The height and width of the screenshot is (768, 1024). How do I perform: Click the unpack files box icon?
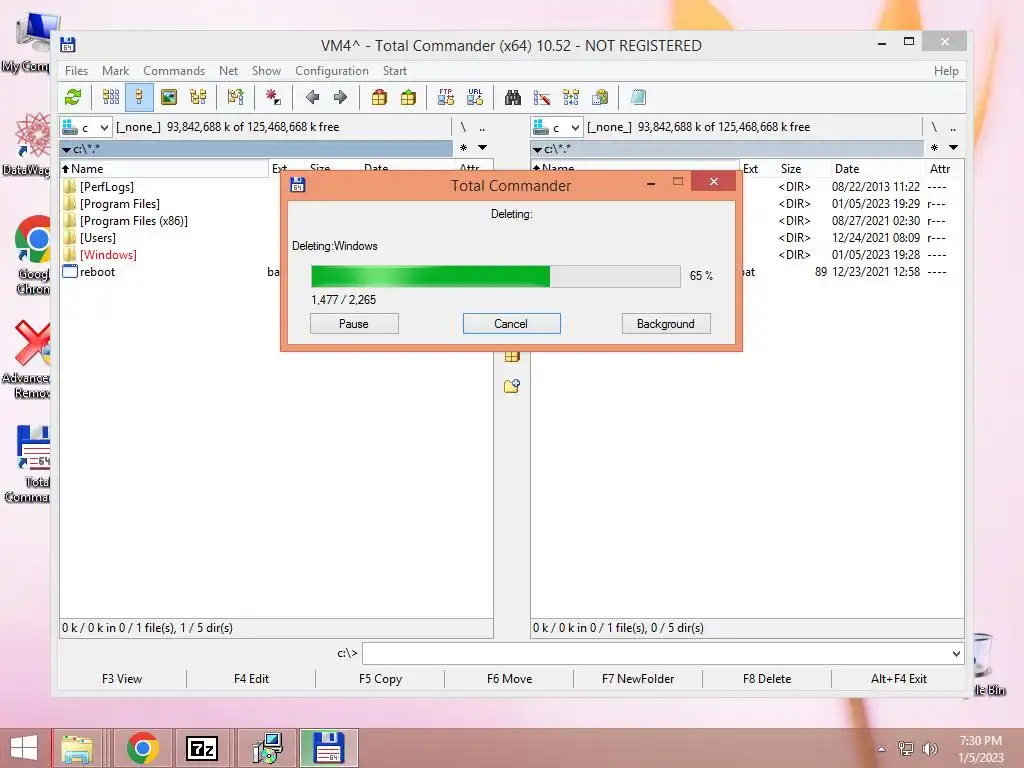point(408,98)
